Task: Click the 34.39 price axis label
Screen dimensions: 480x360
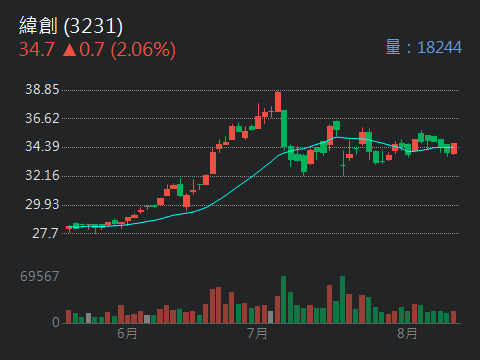Action: (42, 146)
